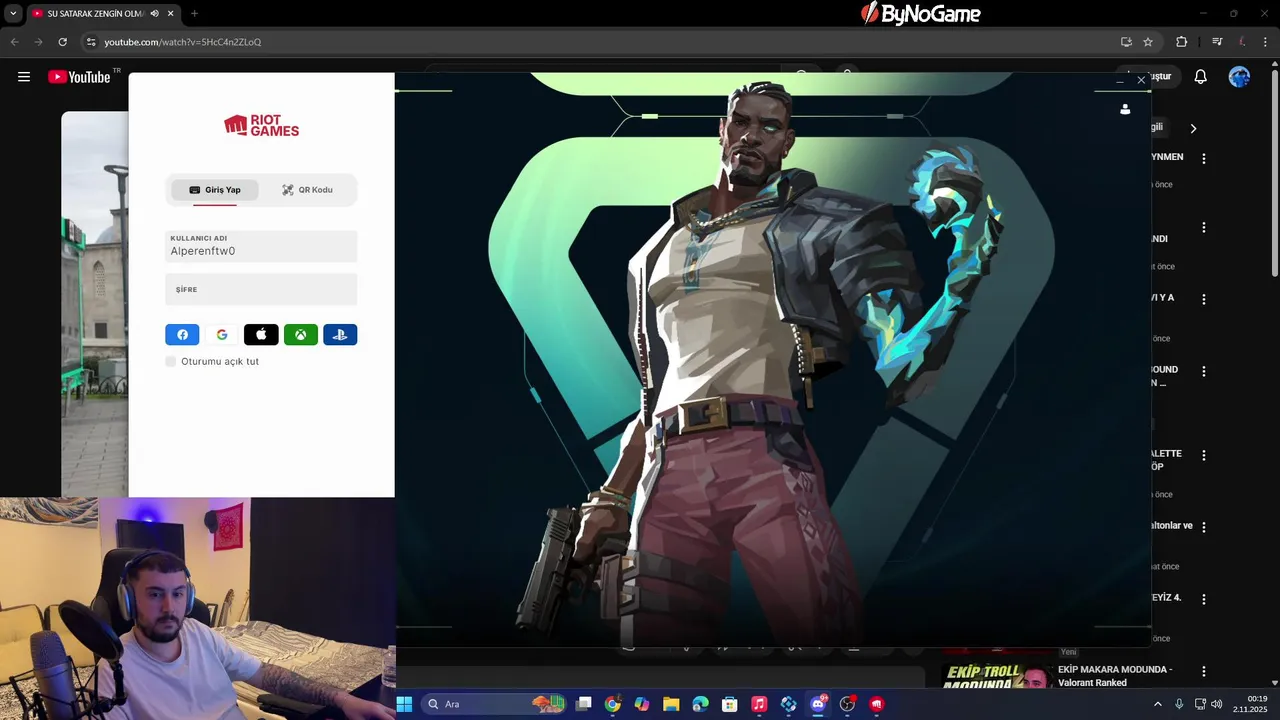Select the Giriş Yap login tab

(215, 190)
